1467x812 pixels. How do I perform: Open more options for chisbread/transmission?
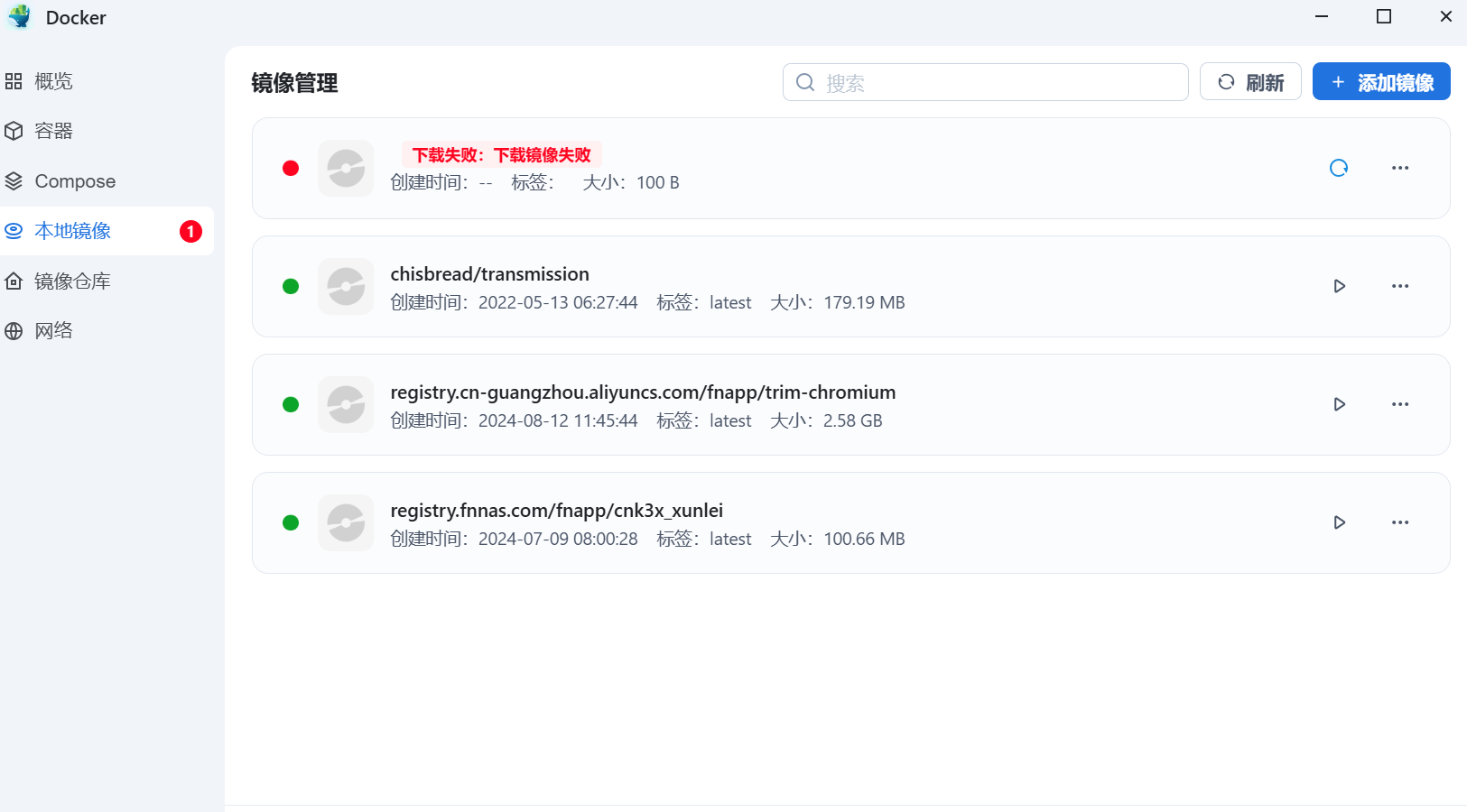pyautogui.click(x=1400, y=286)
